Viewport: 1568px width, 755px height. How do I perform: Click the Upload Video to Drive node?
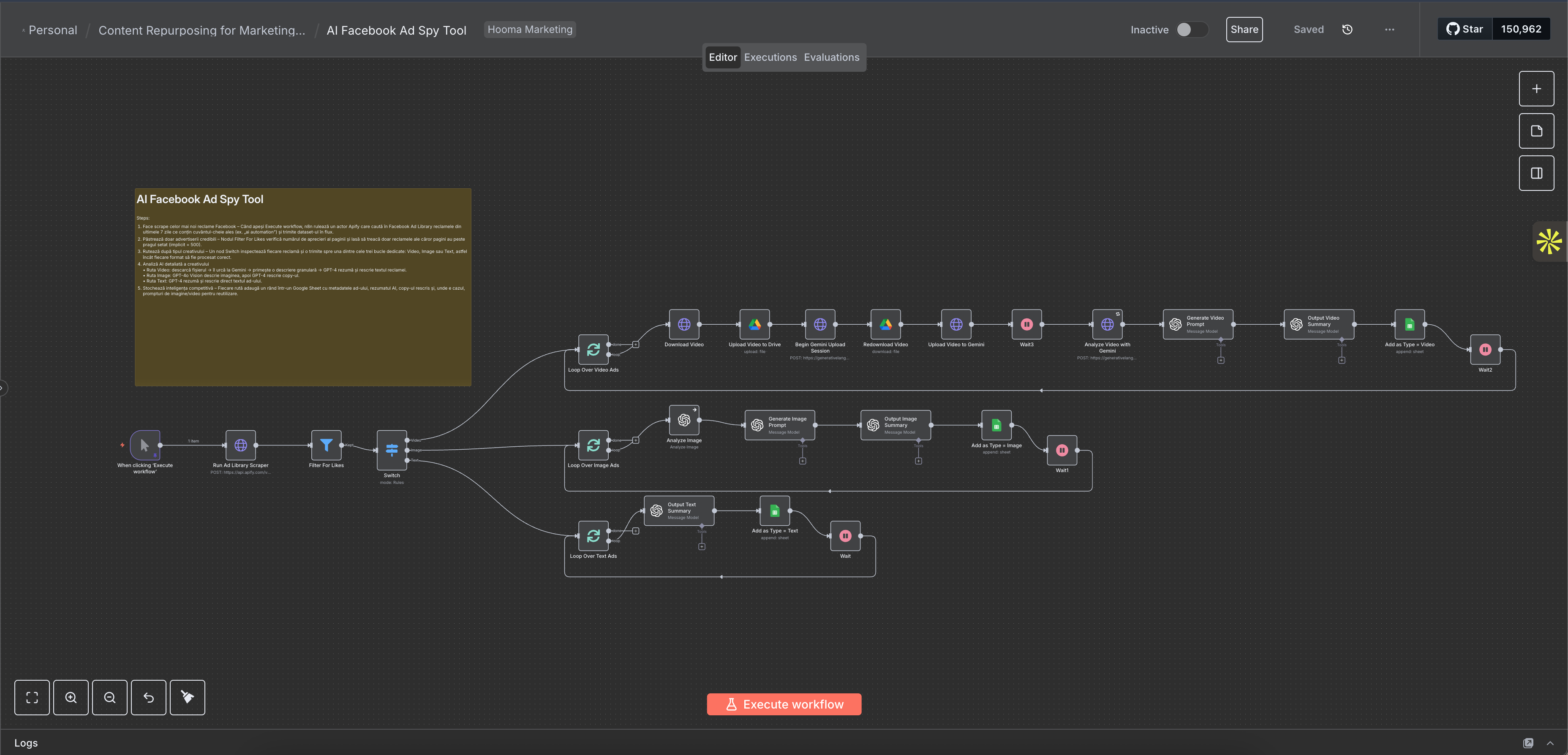(x=754, y=324)
